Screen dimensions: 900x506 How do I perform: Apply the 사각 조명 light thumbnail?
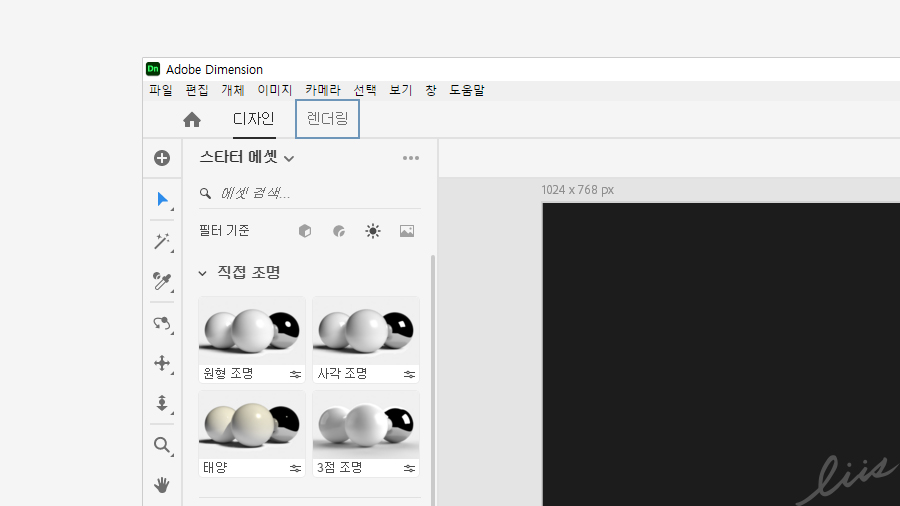[x=366, y=330]
